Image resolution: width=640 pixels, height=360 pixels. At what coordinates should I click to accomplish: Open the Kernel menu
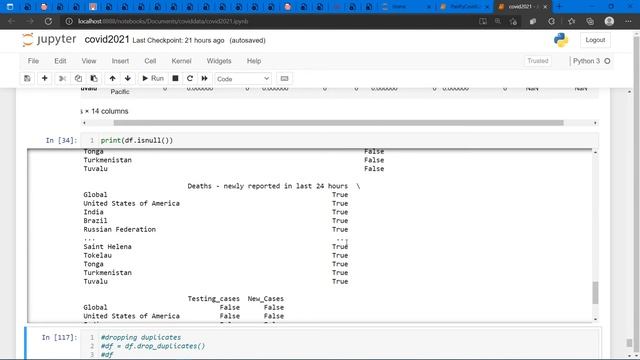pos(181,61)
